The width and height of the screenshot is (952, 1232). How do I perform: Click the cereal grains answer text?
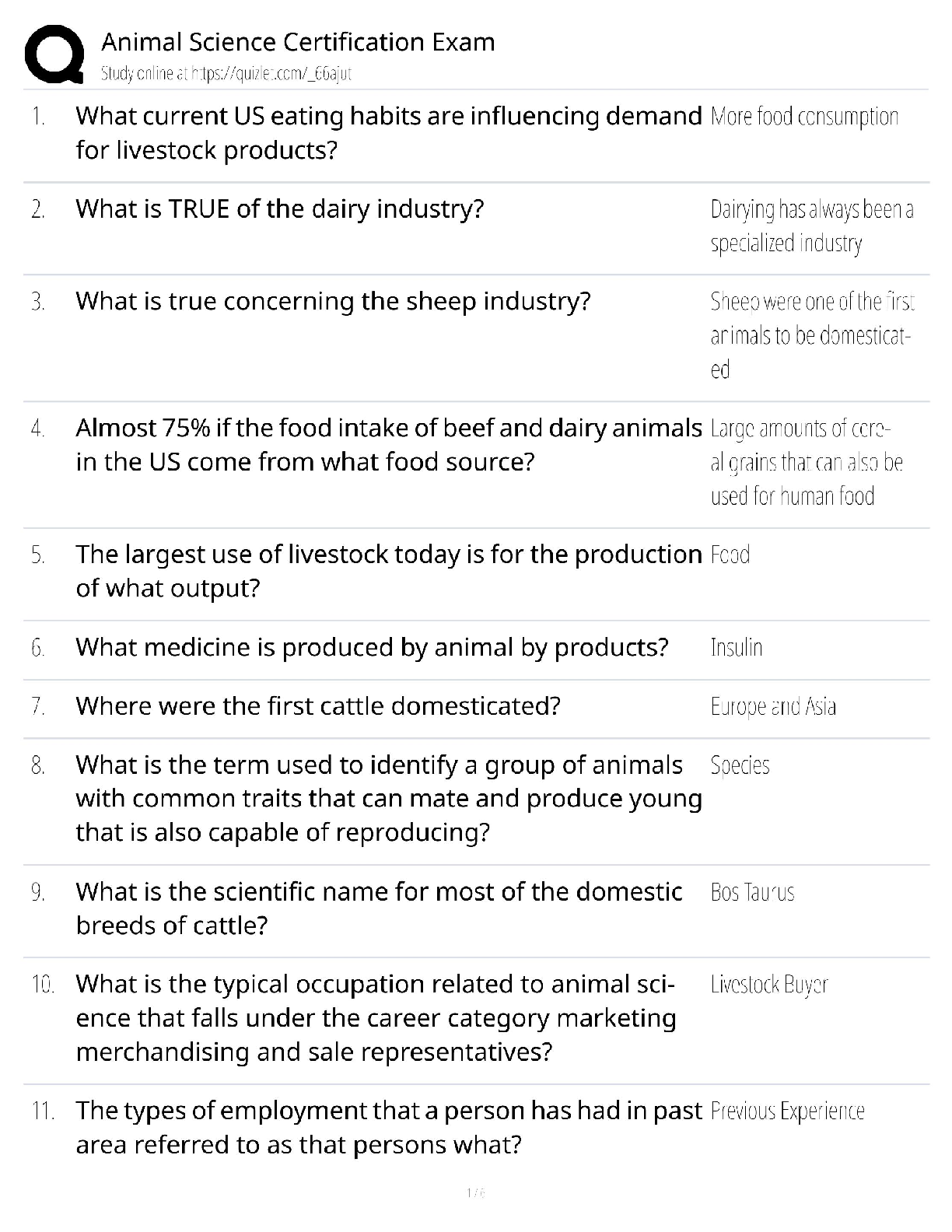click(x=806, y=462)
